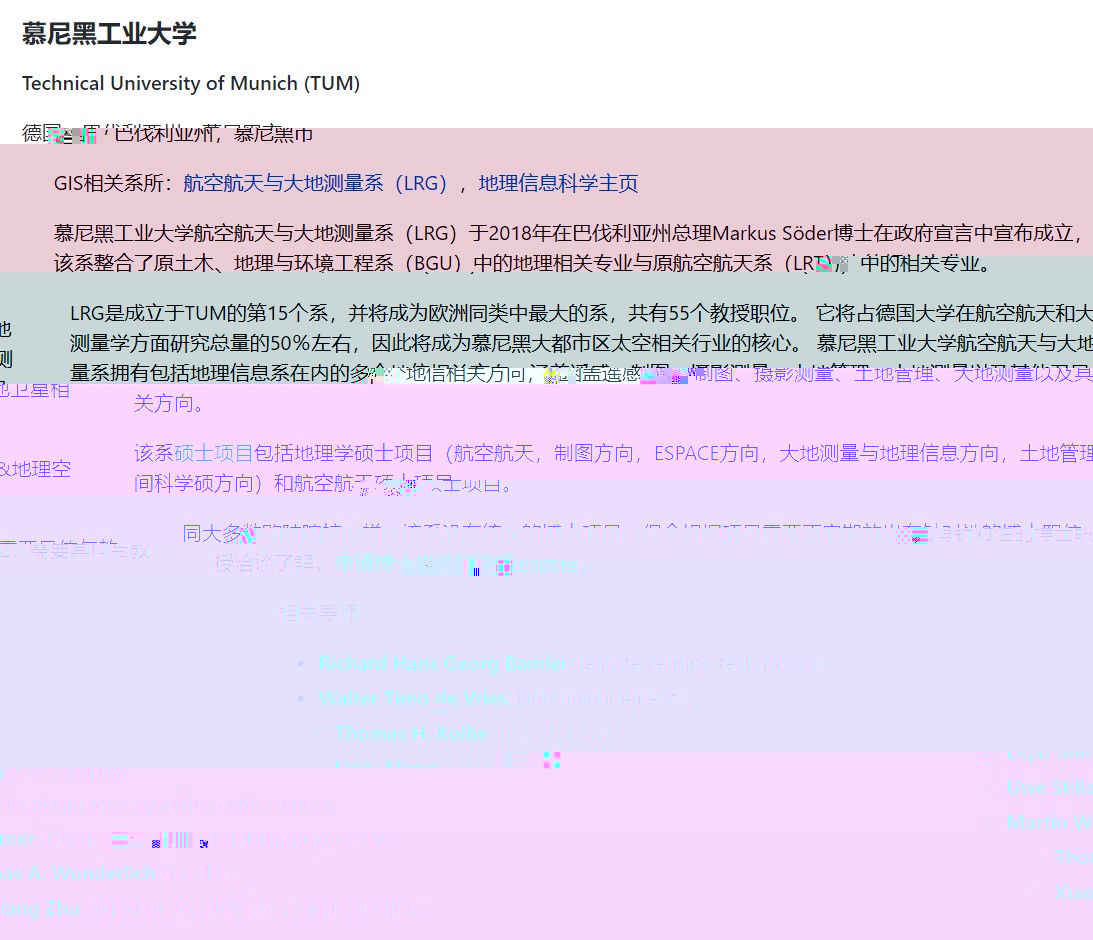The image size is (1093, 940).
Task: Open the 硕士项目 link after 该系
Action: pos(213,454)
